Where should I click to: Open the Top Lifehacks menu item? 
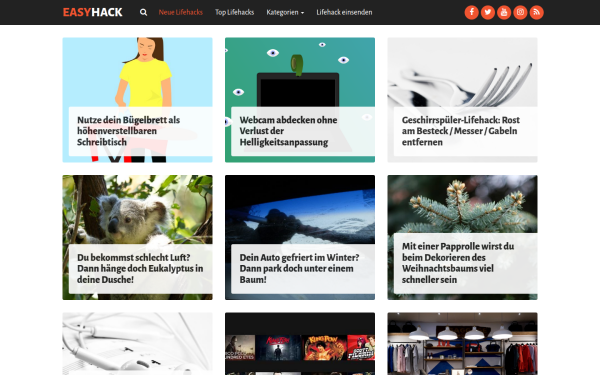pos(235,12)
